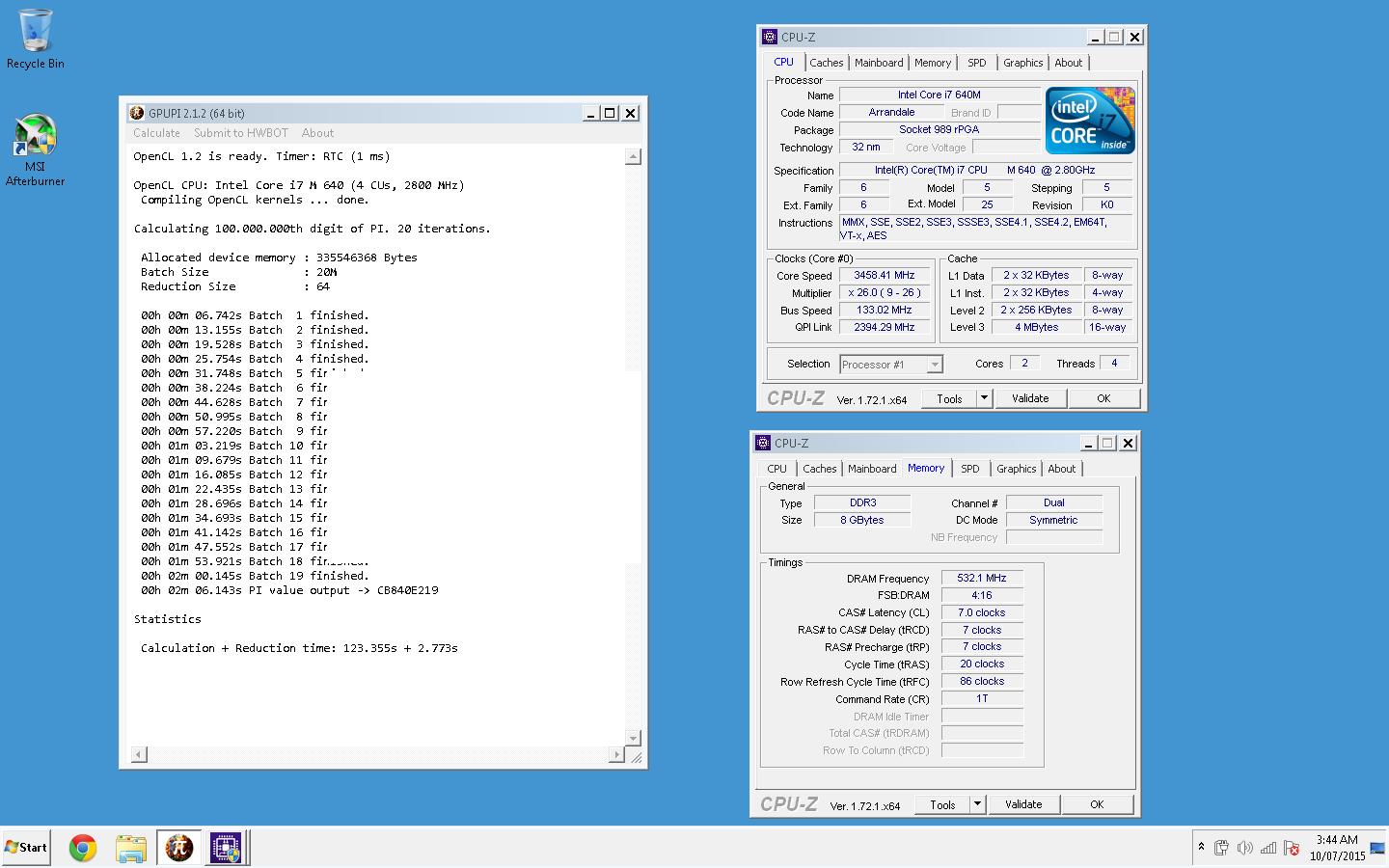
Task: Expand the Processor #1 selection dropdown
Action: [x=934, y=365]
